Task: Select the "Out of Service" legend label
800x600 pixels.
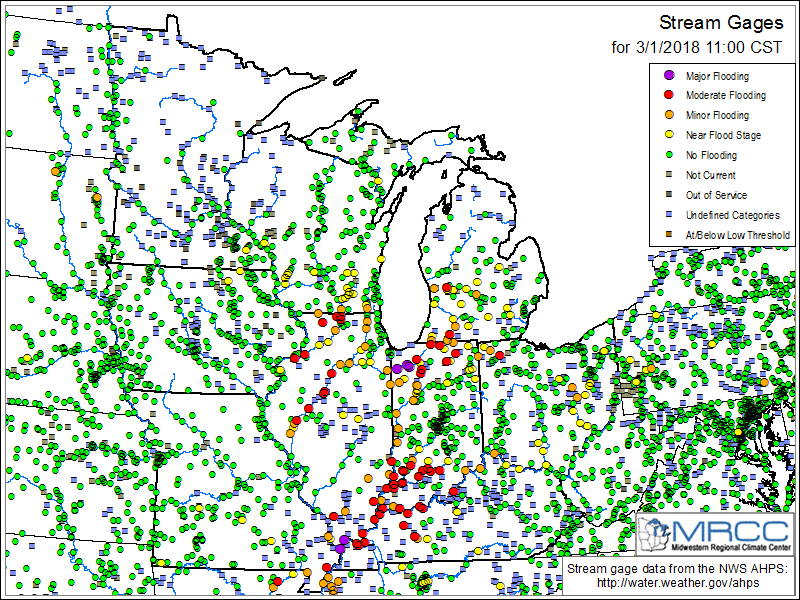Action: 716,195
